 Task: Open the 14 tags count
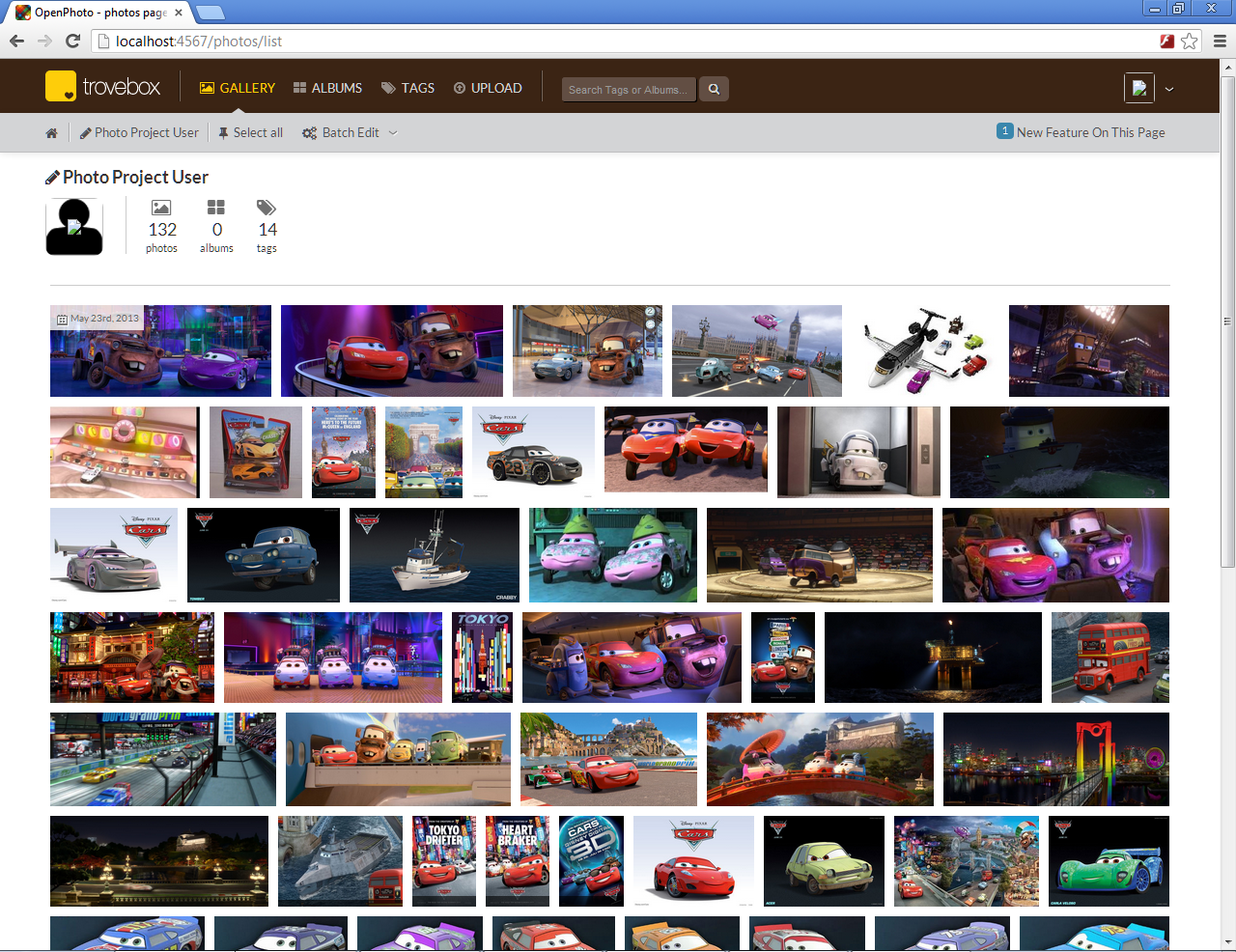tap(267, 227)
